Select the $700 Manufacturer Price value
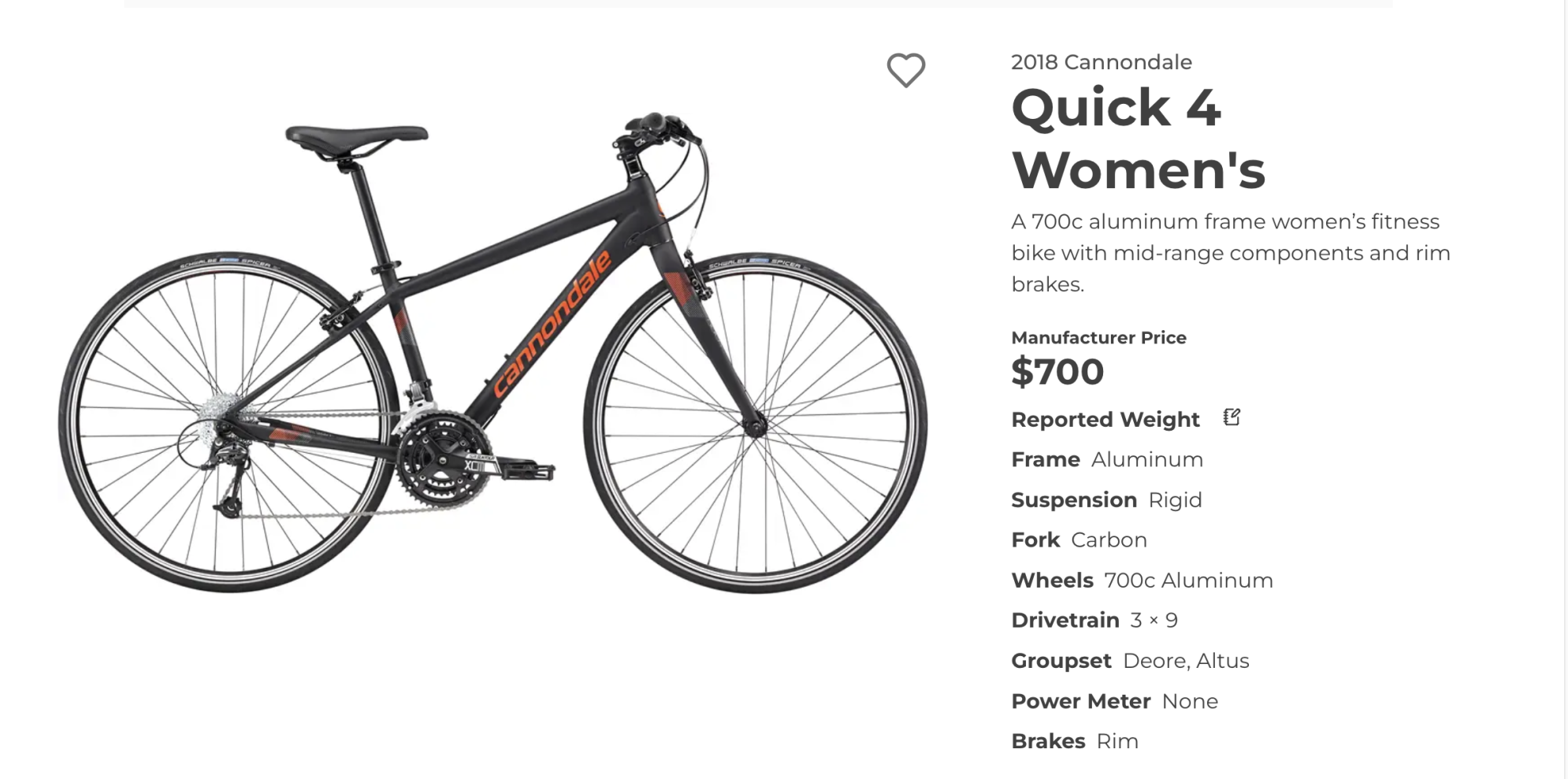Image resolution: width=1568 pixels, height=779 pixels. (x=1057, y=372)
